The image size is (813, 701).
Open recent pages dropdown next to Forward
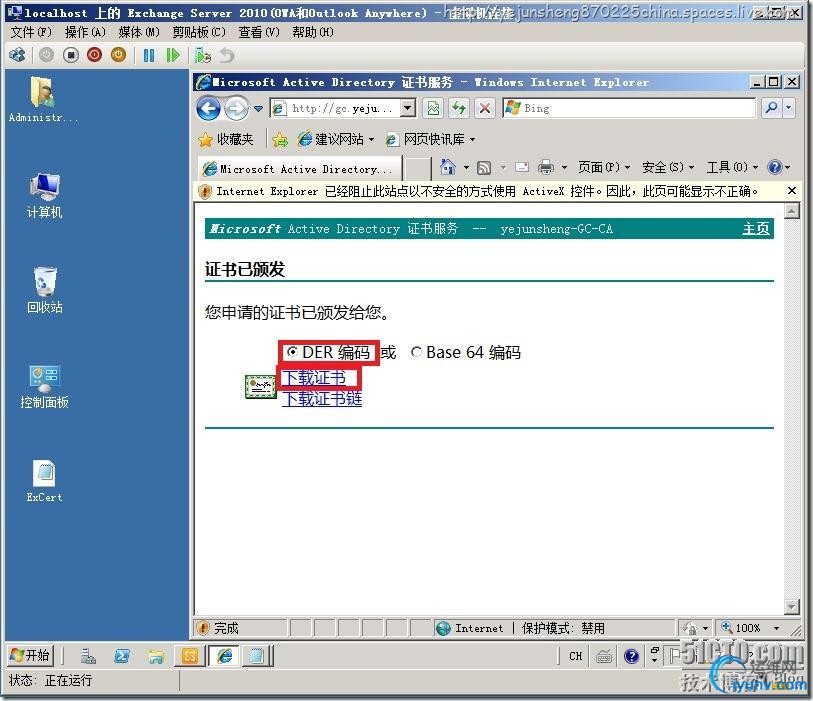[x=258, y=109]
